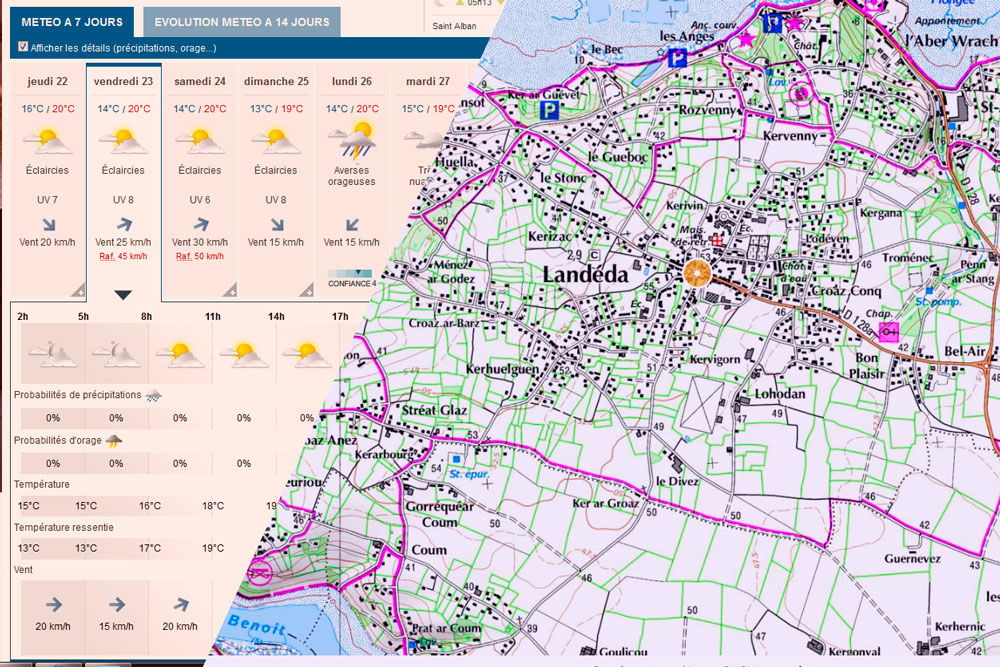This screenshot has width=1000, height=667.
Task: Click Saint Alban label at top
Action: coord(454,26)
